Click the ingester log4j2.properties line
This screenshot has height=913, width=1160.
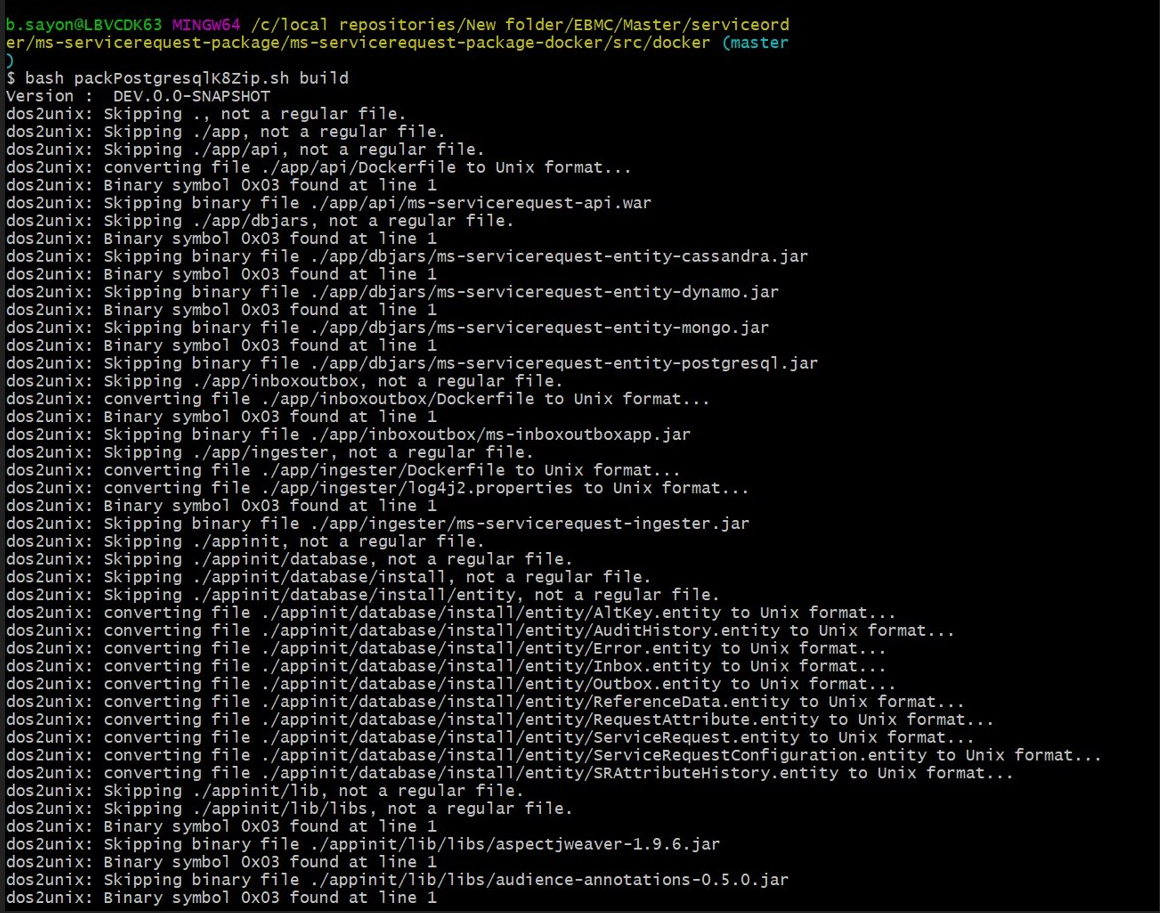point(377,487)
